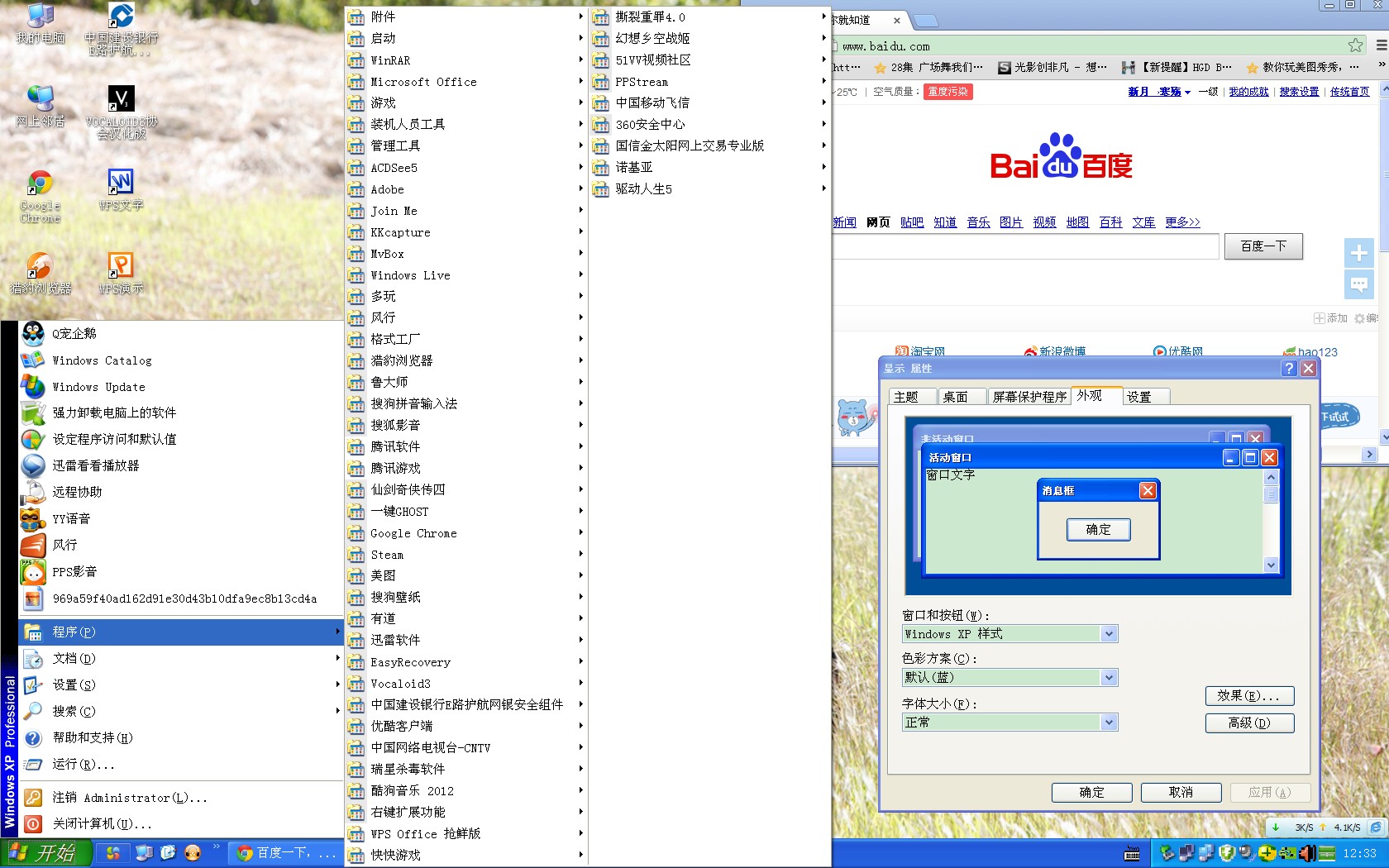Viewport: 1389px width, 868px height.
Task: Click the bookmark star in Chrome address bar
Action: pos(1355,45)
